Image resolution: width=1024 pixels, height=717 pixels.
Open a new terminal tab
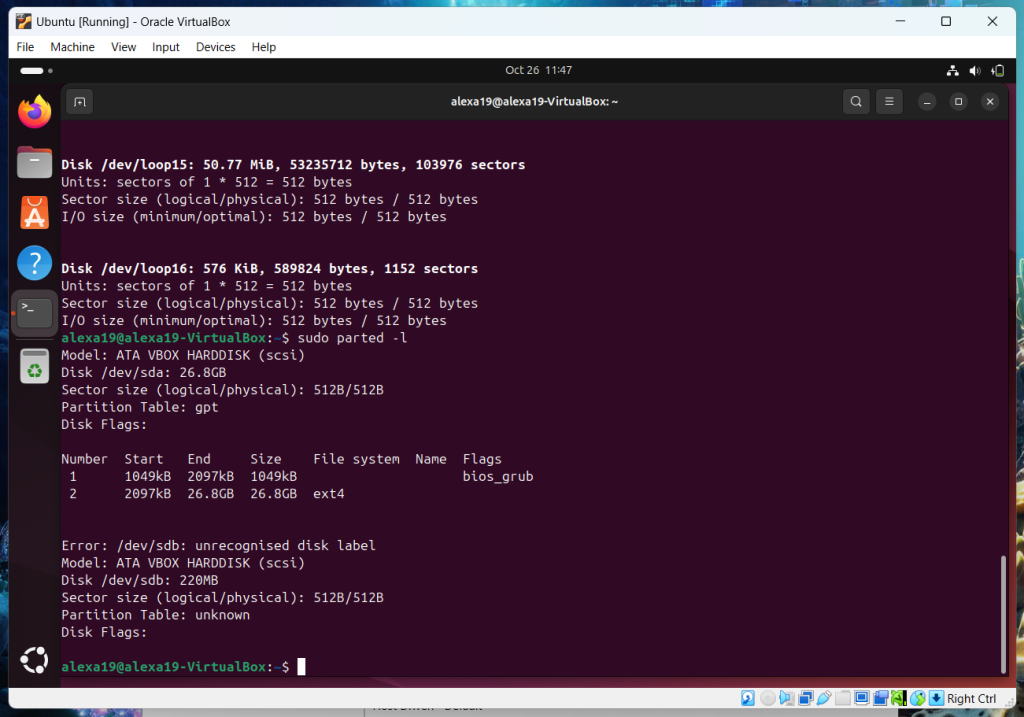click(x=80, y=102)
